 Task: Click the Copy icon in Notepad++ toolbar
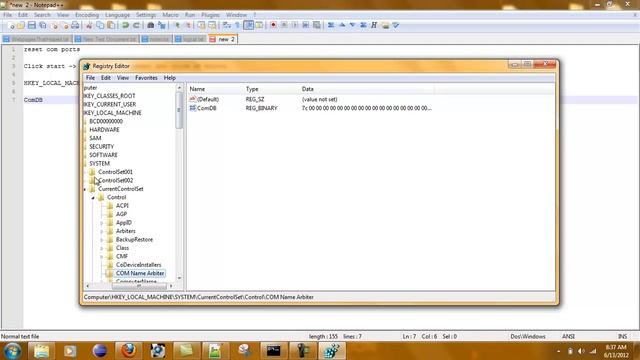point(100,25)
